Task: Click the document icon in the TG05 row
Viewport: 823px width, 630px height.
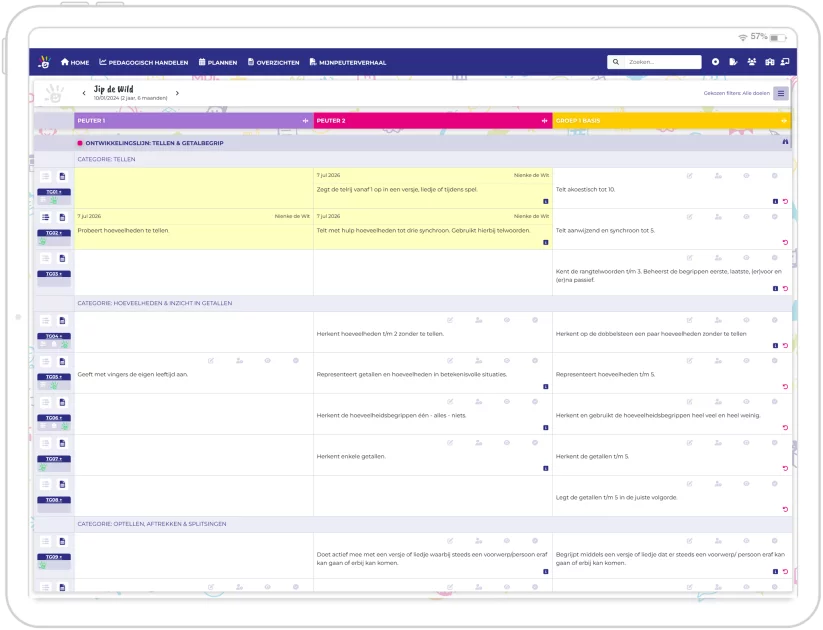Action: coord(62,362)
